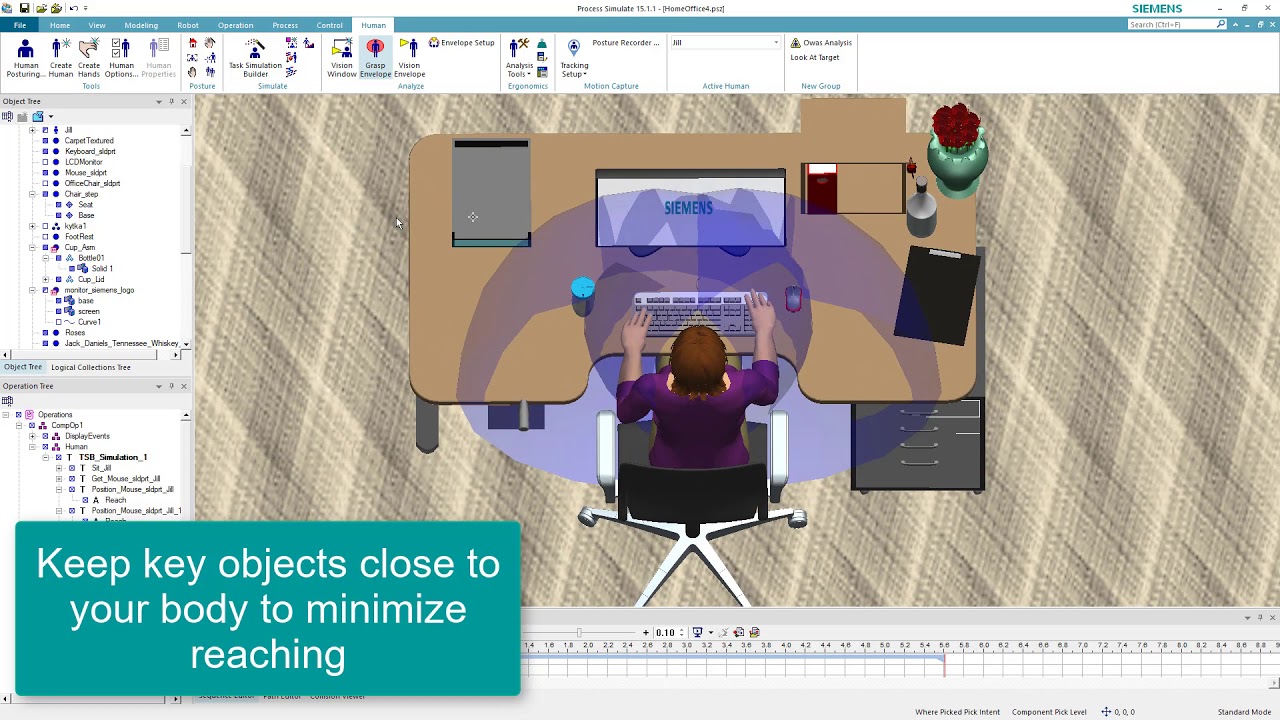Screen dimensions: 1280x720
Task: Switch to the Modeling ribbon tab
Action: 141,25
